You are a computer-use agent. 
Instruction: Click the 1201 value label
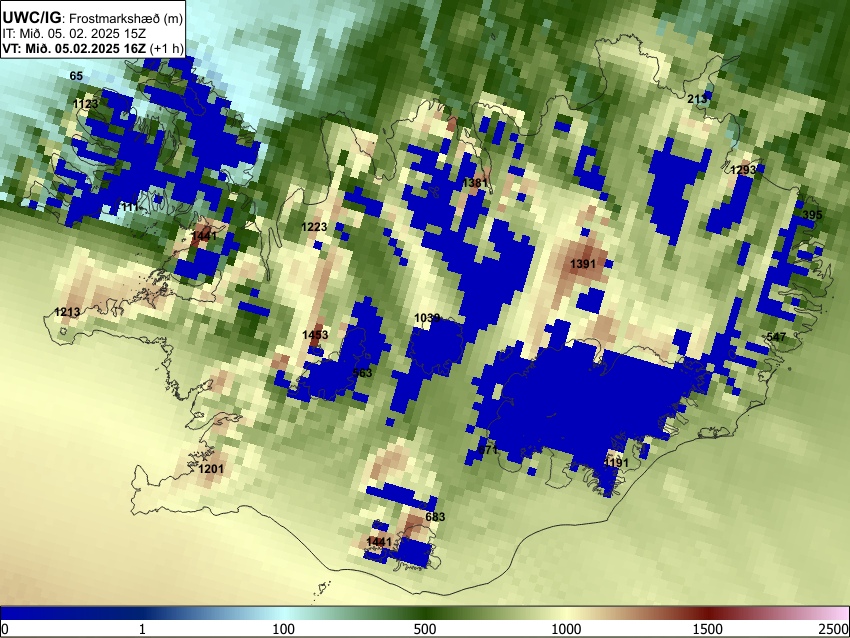pos(211,469)
